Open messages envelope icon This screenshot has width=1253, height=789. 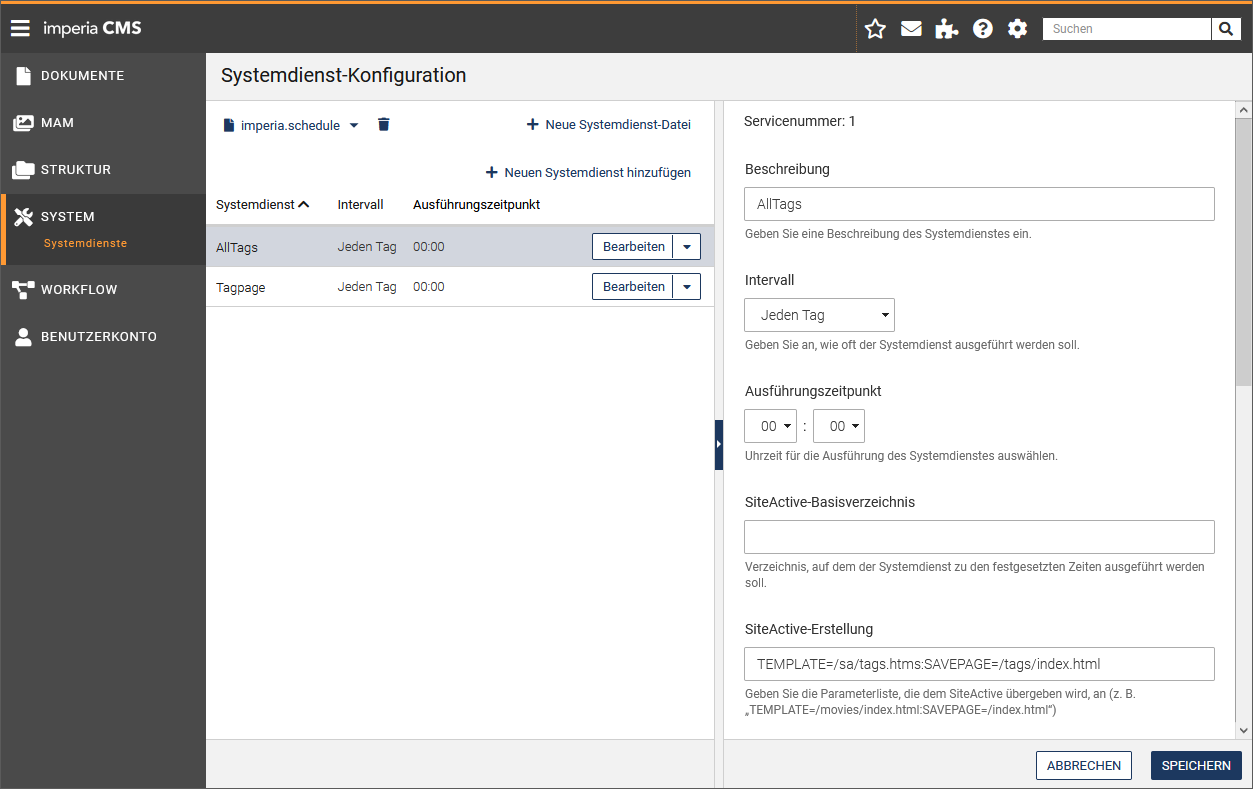point(911,29)
